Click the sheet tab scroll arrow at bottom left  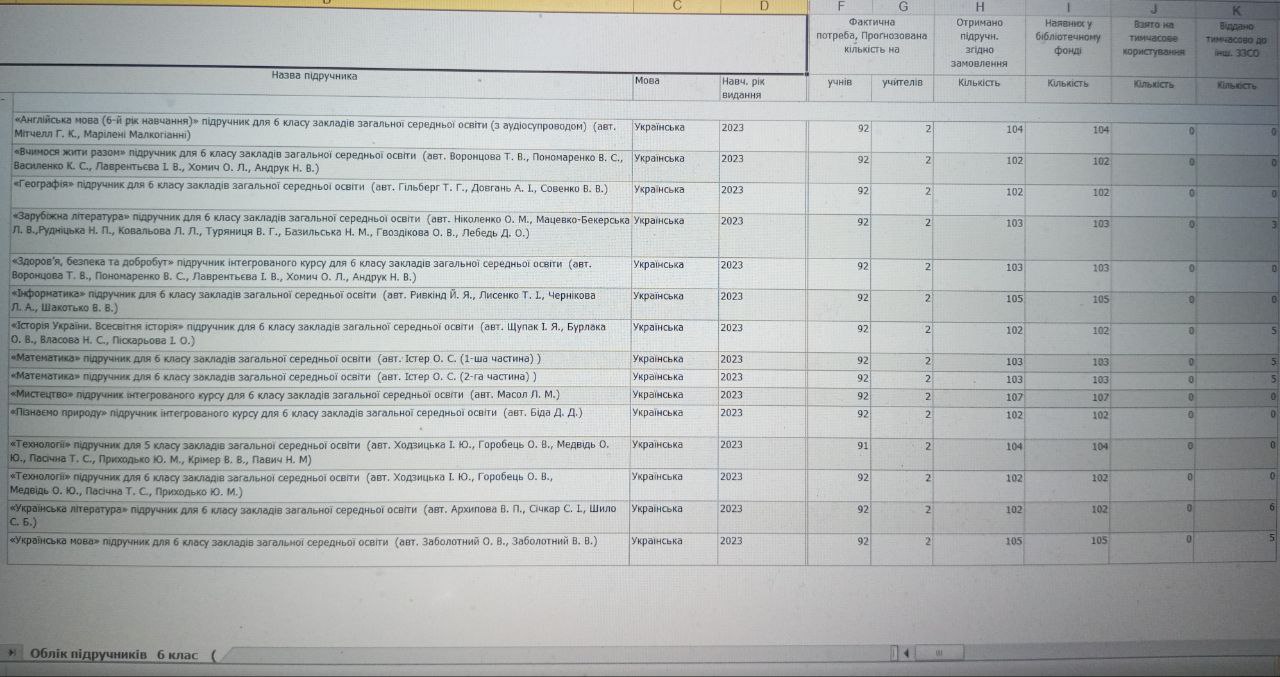(11, 654)
